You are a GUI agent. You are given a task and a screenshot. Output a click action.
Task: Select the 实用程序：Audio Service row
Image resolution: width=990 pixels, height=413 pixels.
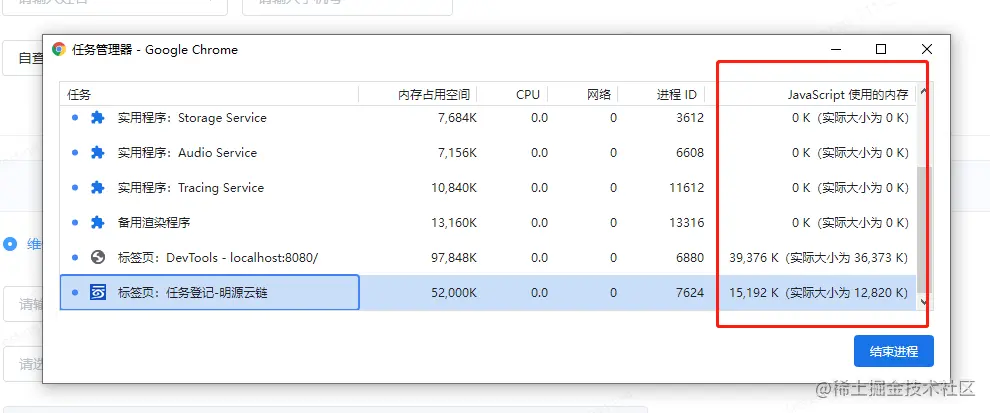pos(487,152)
